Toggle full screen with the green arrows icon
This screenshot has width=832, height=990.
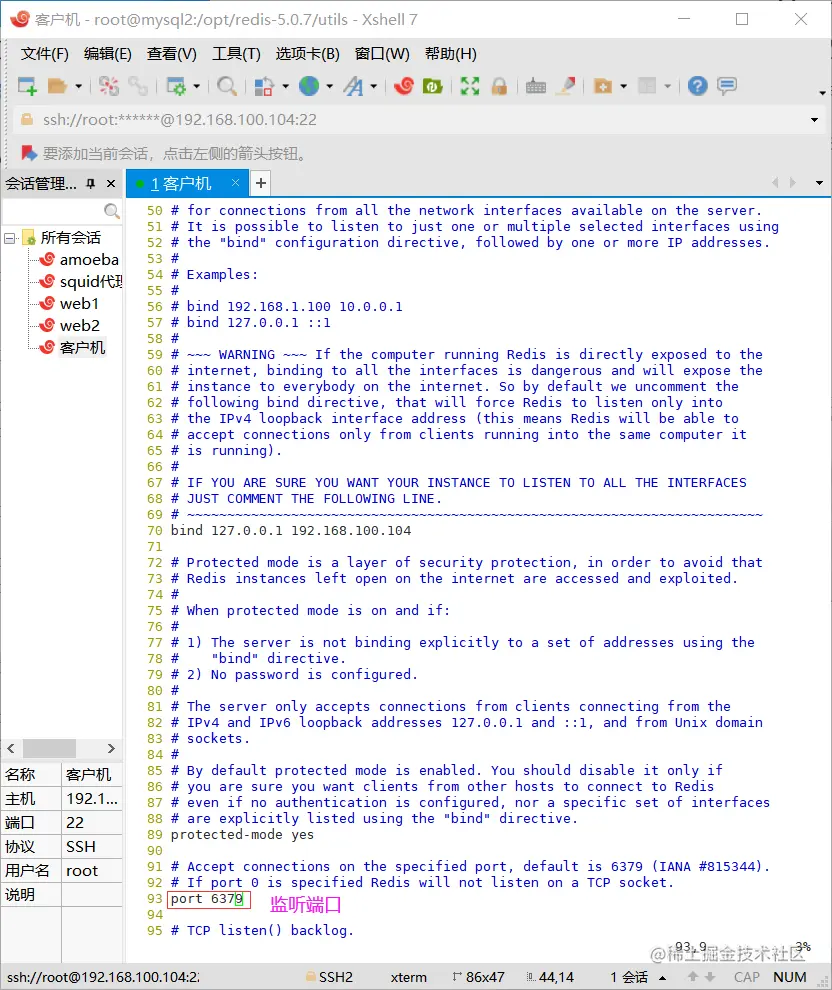pos(470,86)
